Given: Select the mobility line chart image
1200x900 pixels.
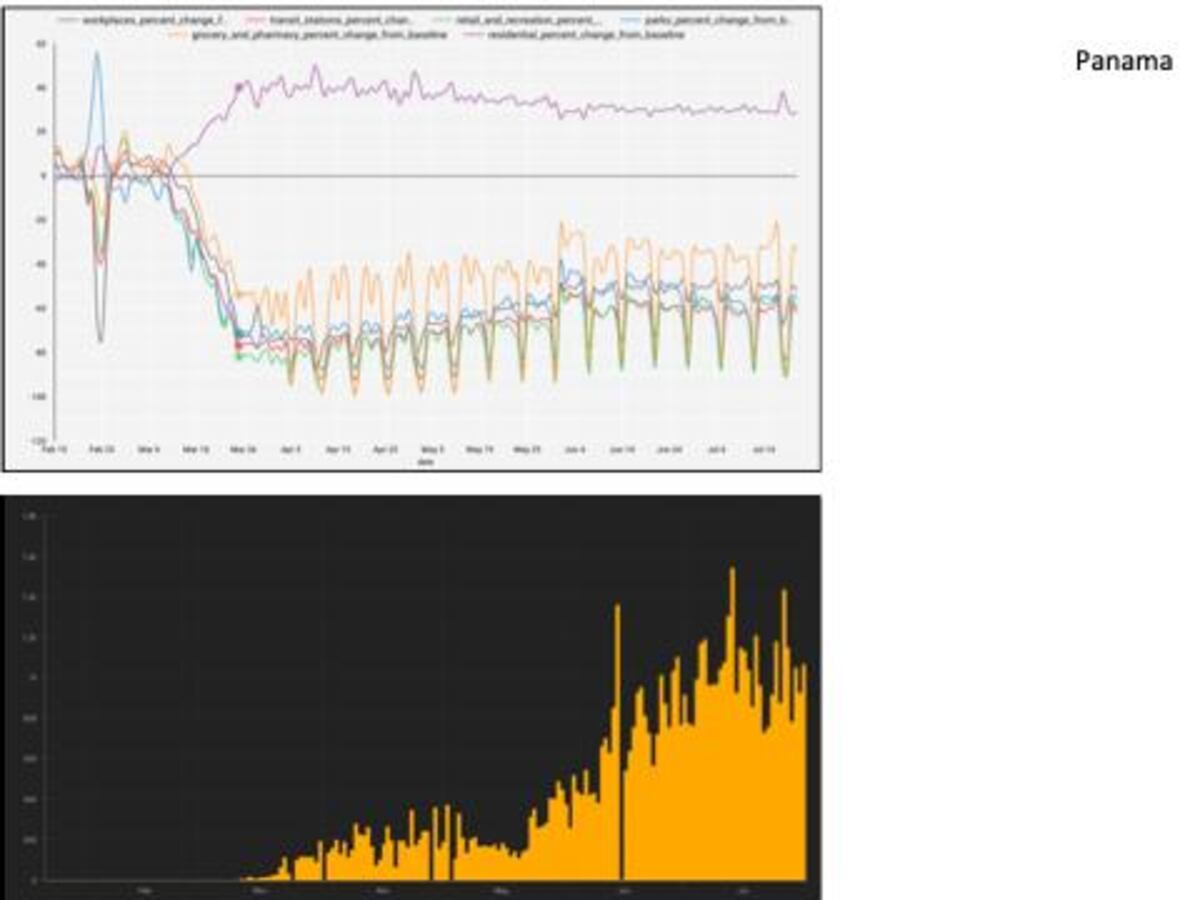Looking at the screenshot, I should pos(412,238).
